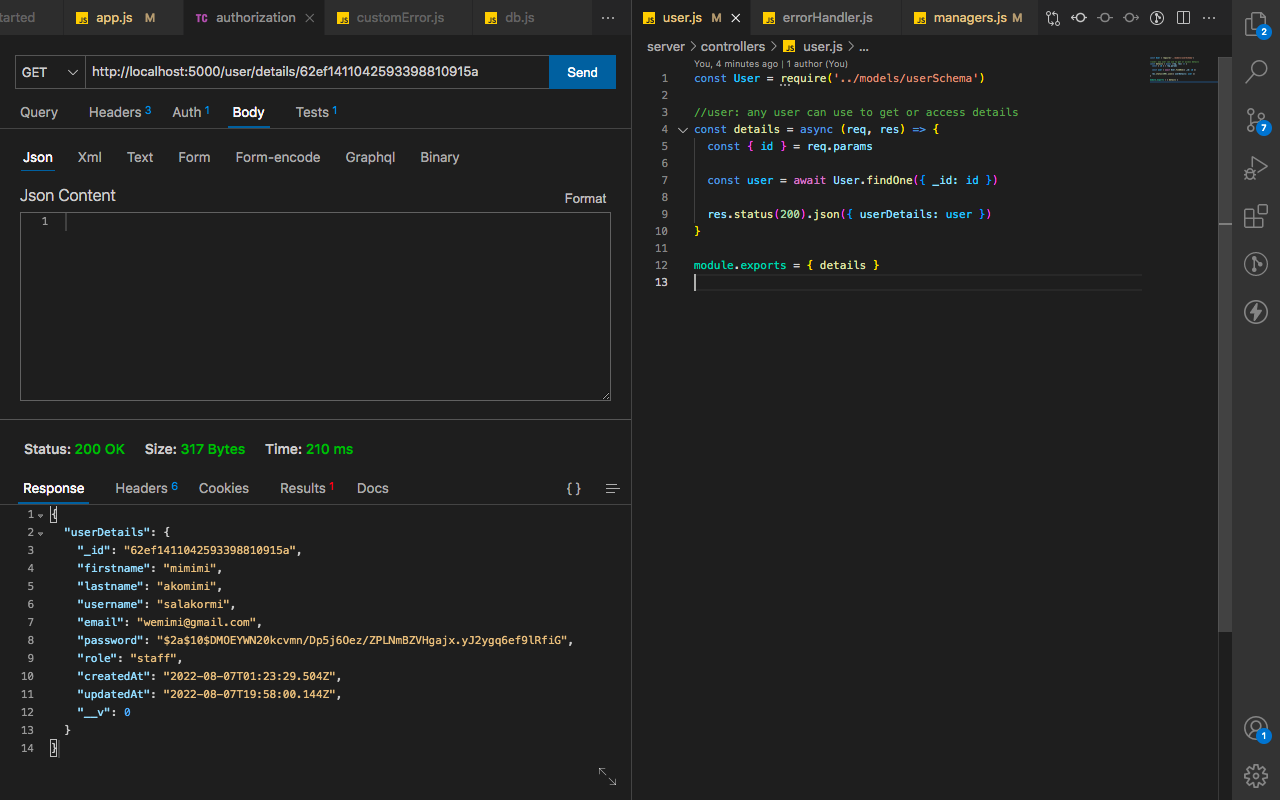This screenshot has width=1280, height=800.
Task: Click the right editor's vertical scrollbar
Action: pos(1225,343)
